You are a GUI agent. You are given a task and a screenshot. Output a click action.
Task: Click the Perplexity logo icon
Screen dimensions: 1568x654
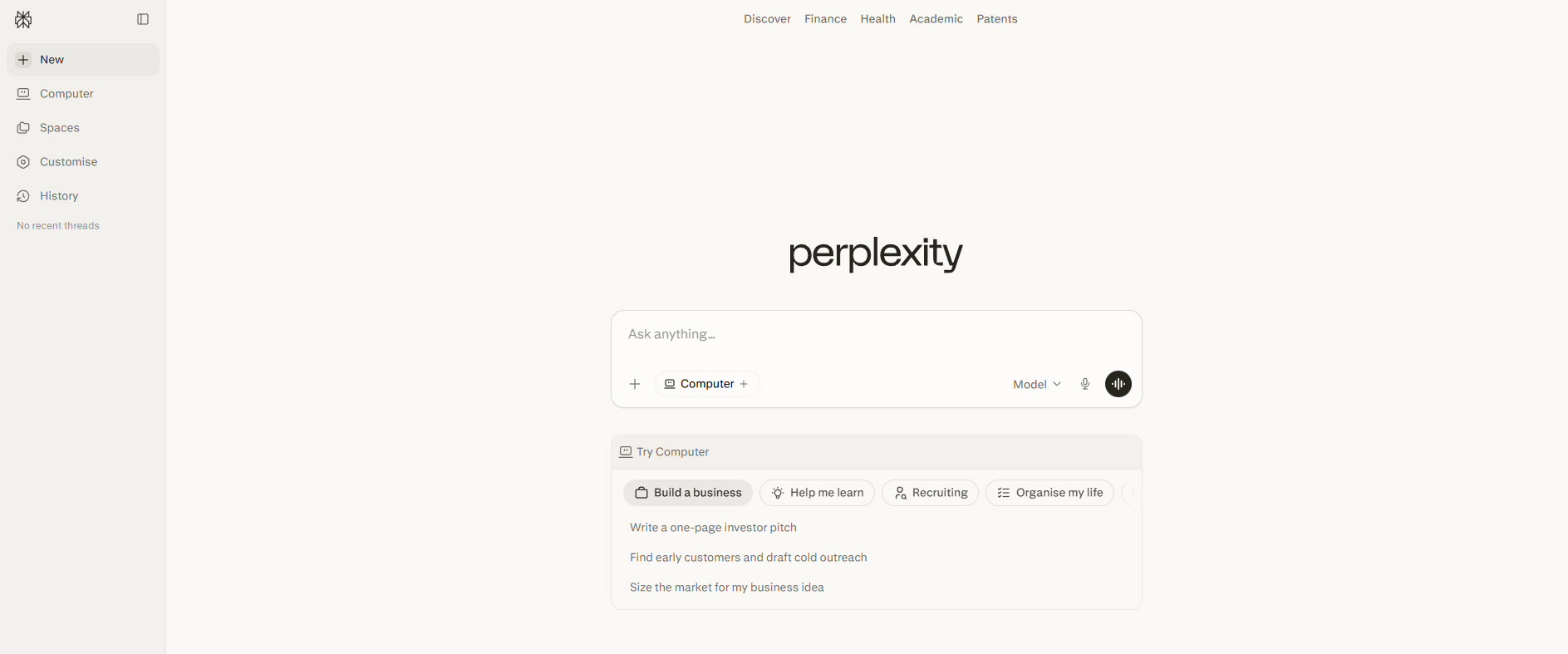(x=23, y=19)
